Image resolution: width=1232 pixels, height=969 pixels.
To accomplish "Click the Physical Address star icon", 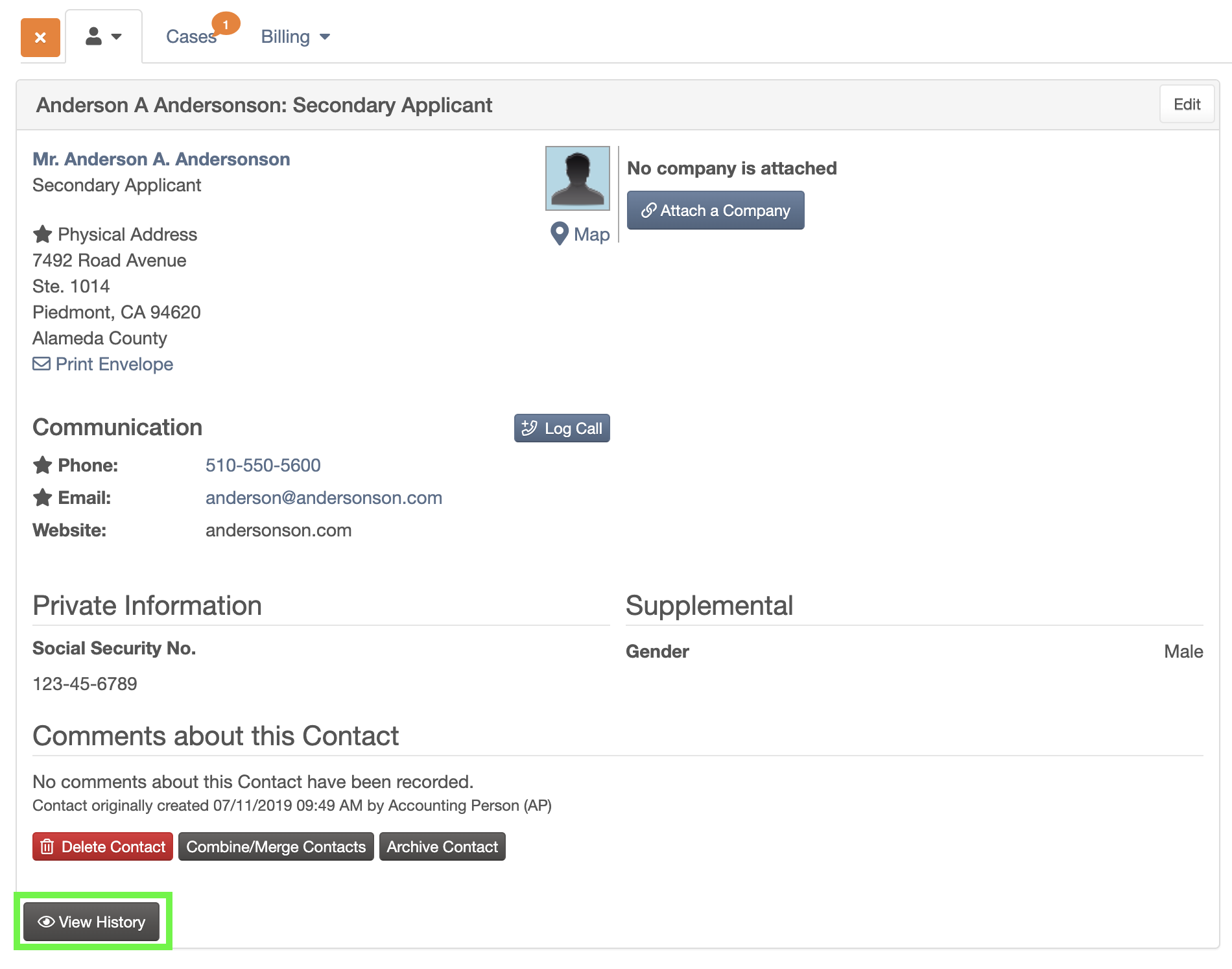I will coord(43,234).
